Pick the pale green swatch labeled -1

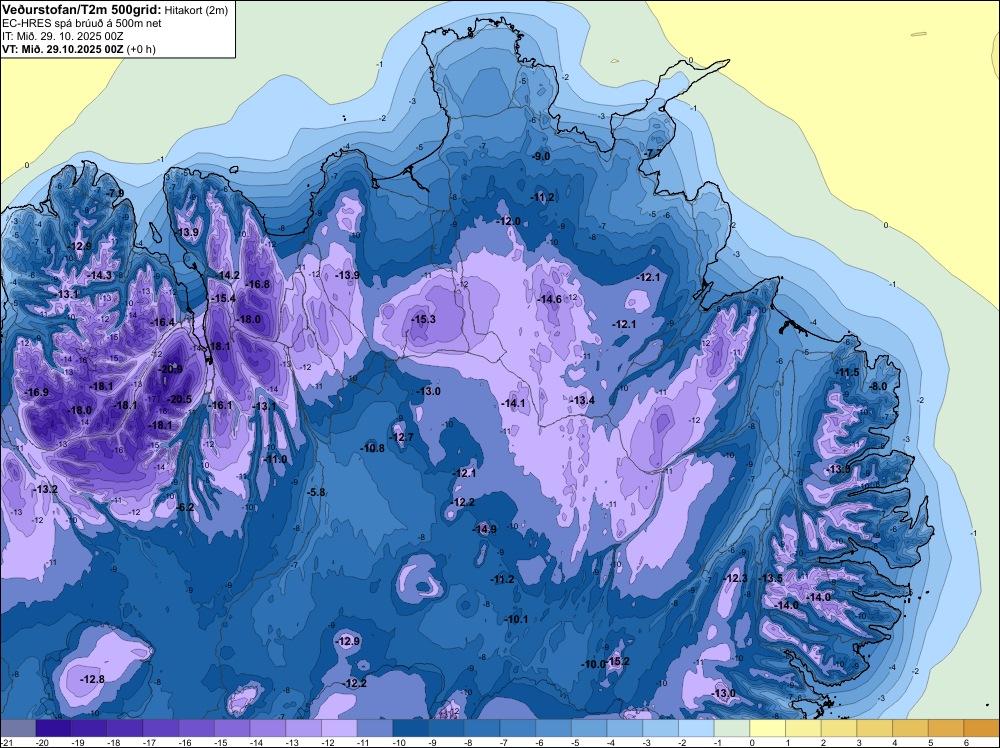click(x=732, y=728)
